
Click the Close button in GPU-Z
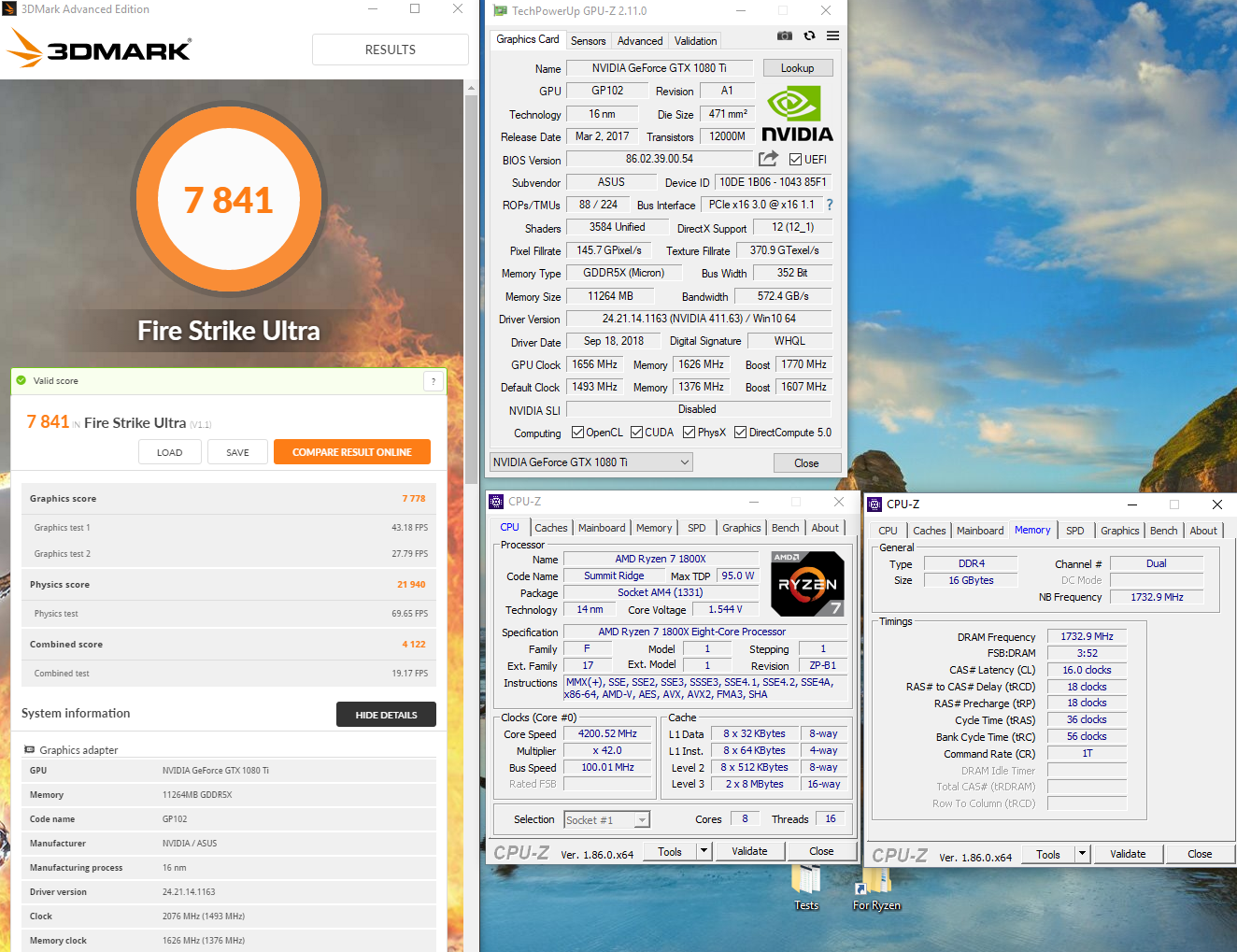[x=807, y=463]
